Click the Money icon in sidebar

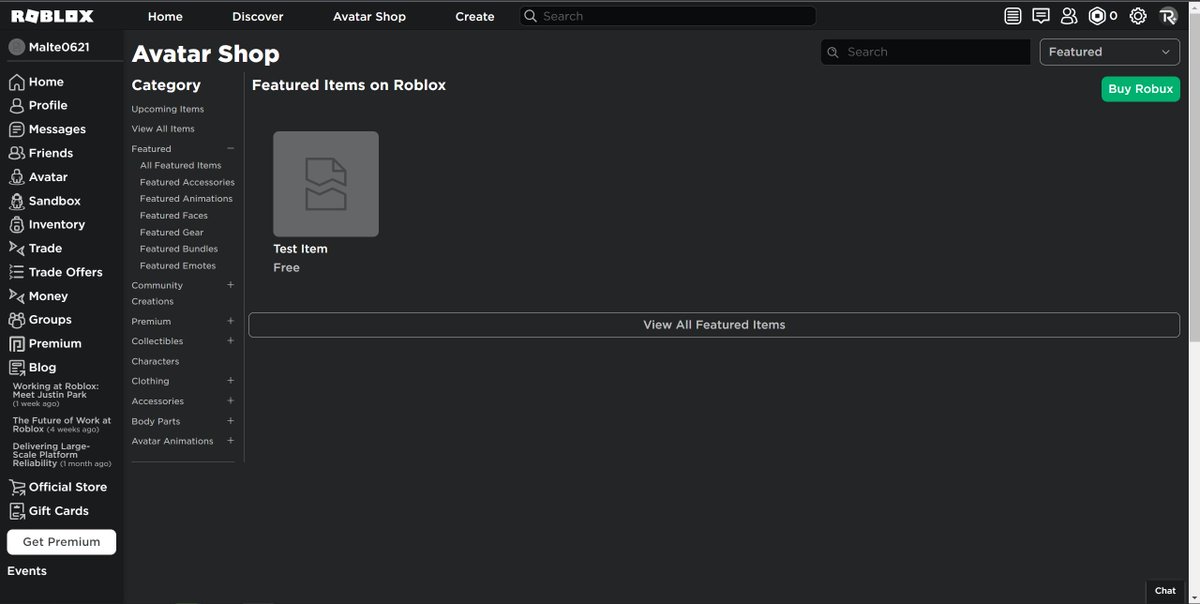(16, 296)
